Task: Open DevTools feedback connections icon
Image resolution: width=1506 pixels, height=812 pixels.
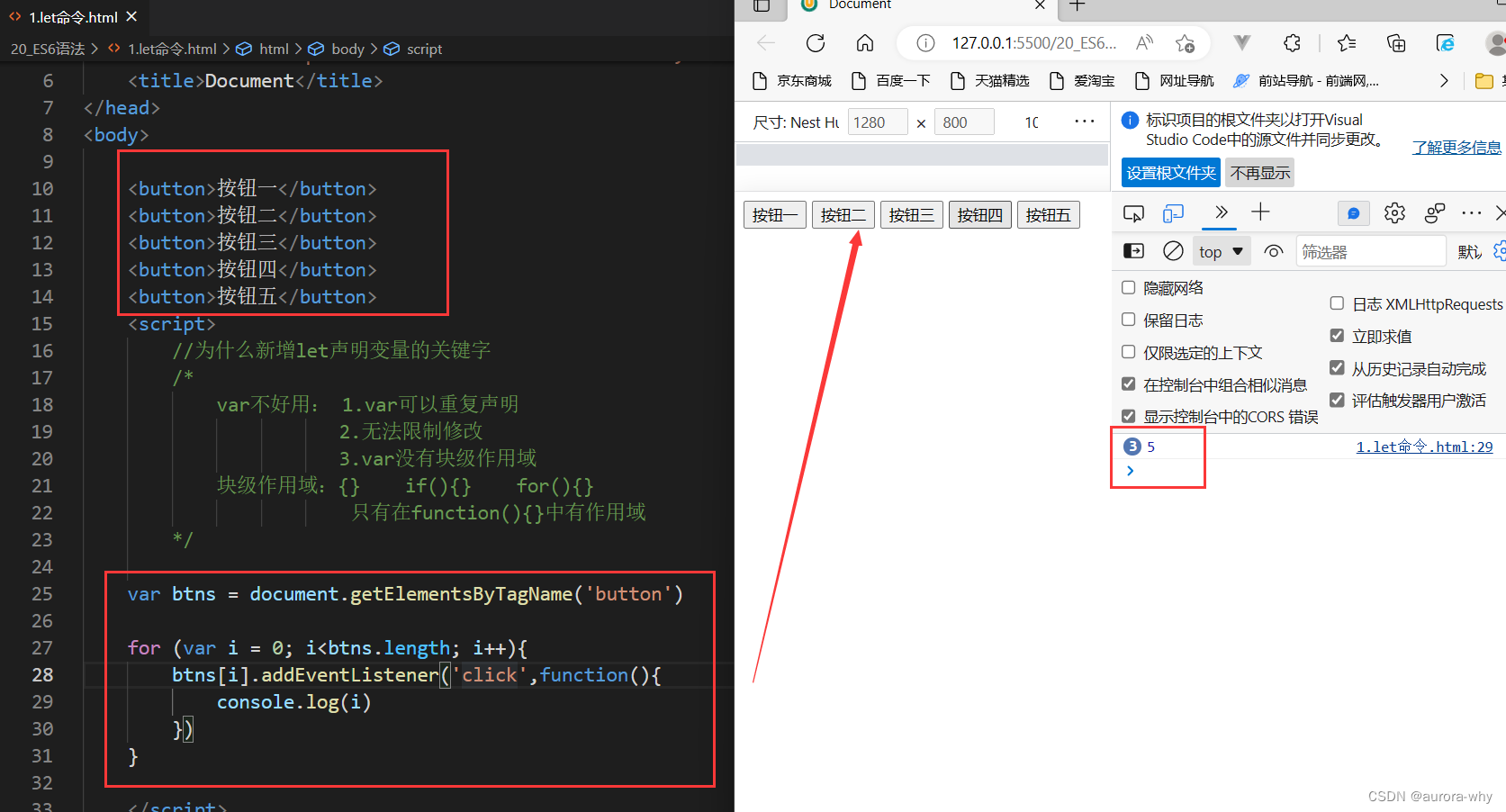Action: pyautogui.click(x=1435, y=213)
